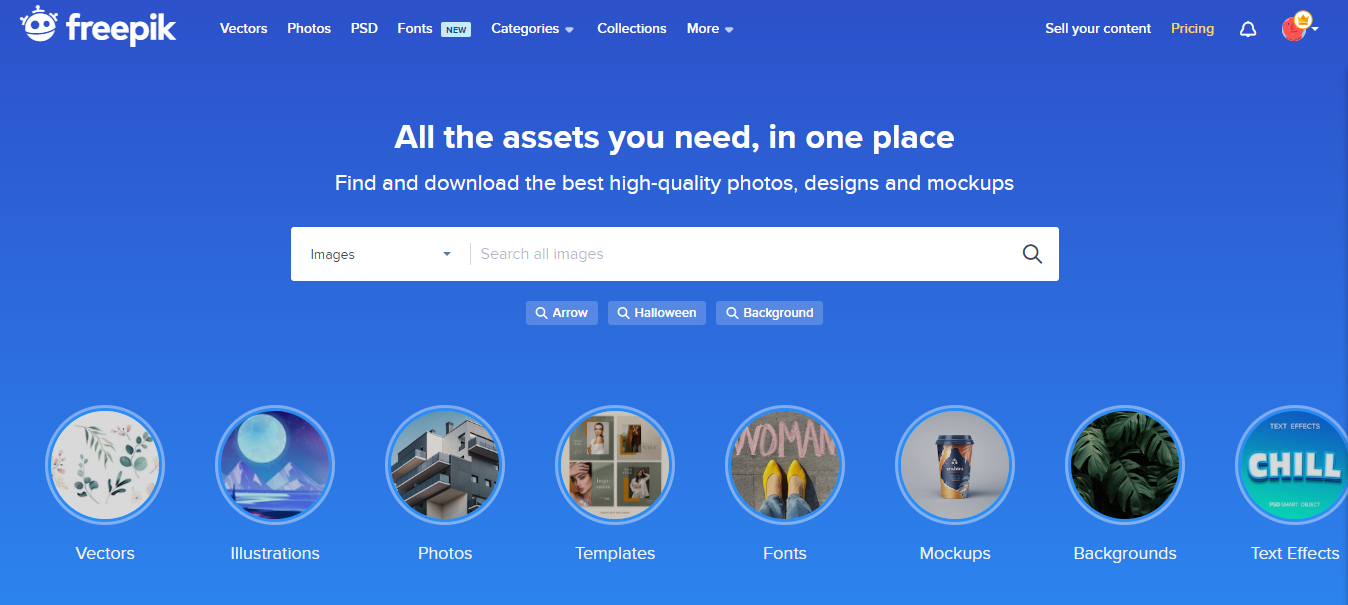Viewport: 1348px width, 605px height.
Task: Select the Photos building thumbnail
Action: click(x=445, y=465)
